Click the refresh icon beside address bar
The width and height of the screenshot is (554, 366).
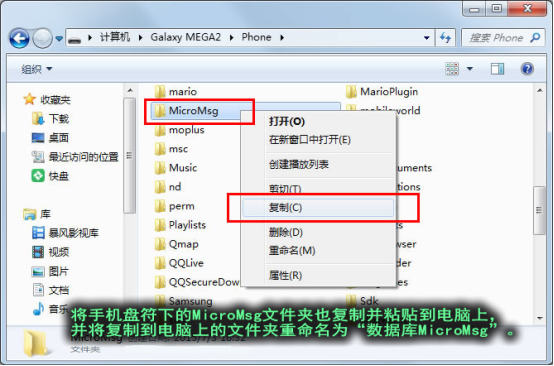pyautogui.click(x=446, y=37)
